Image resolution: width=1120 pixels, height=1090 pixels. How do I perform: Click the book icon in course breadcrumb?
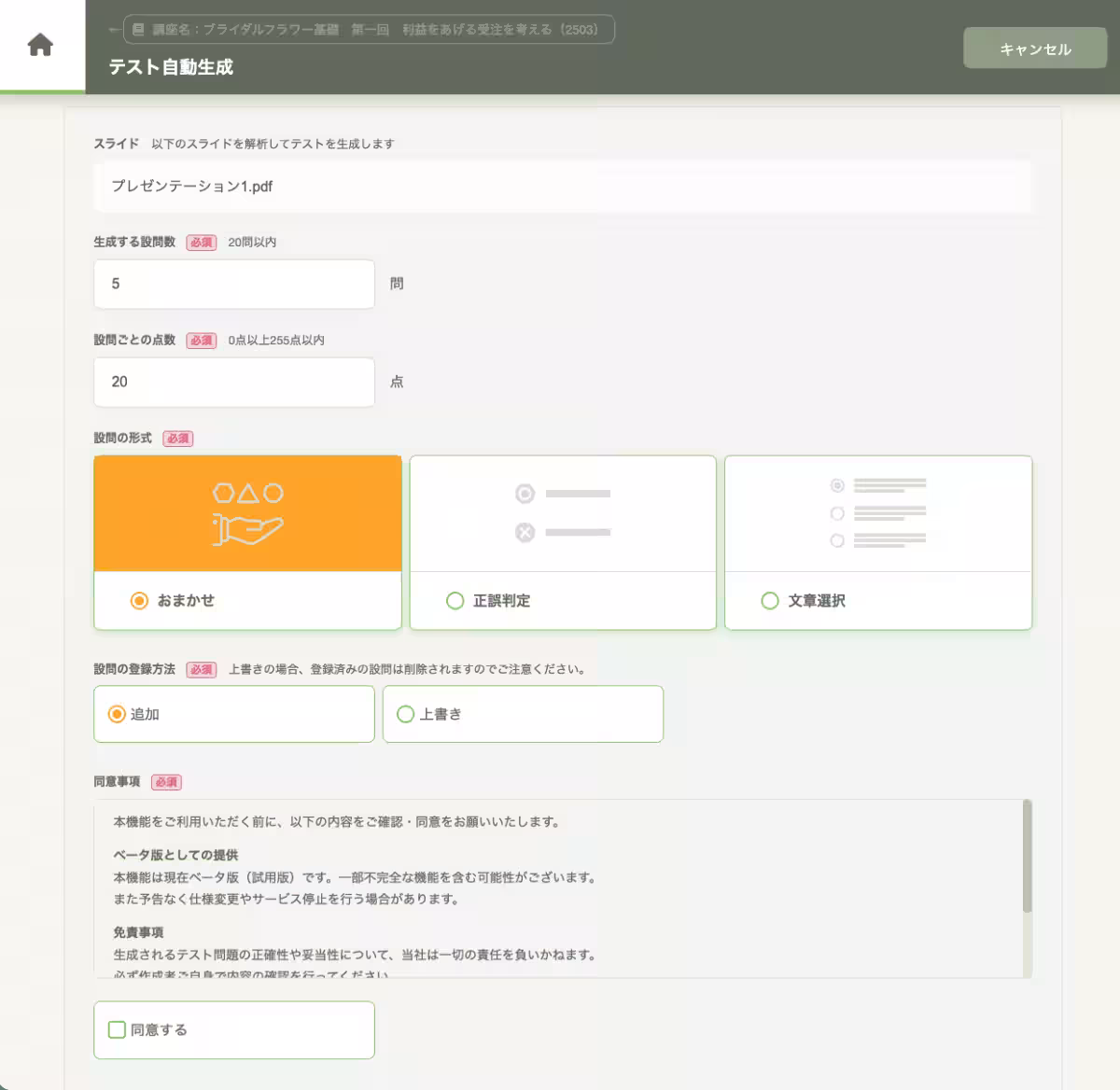pos(138,29)
